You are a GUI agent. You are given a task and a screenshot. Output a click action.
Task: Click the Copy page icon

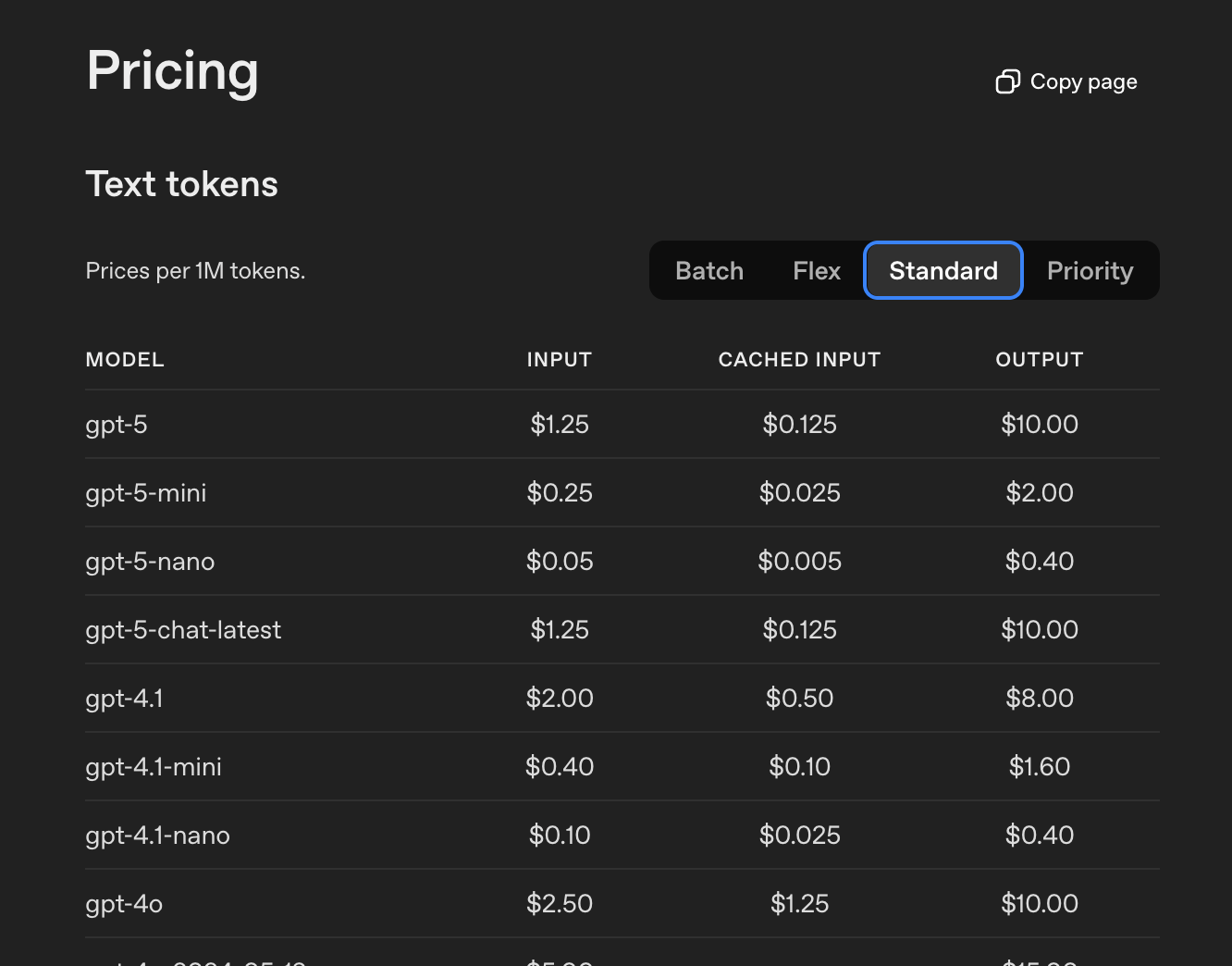1007,82
